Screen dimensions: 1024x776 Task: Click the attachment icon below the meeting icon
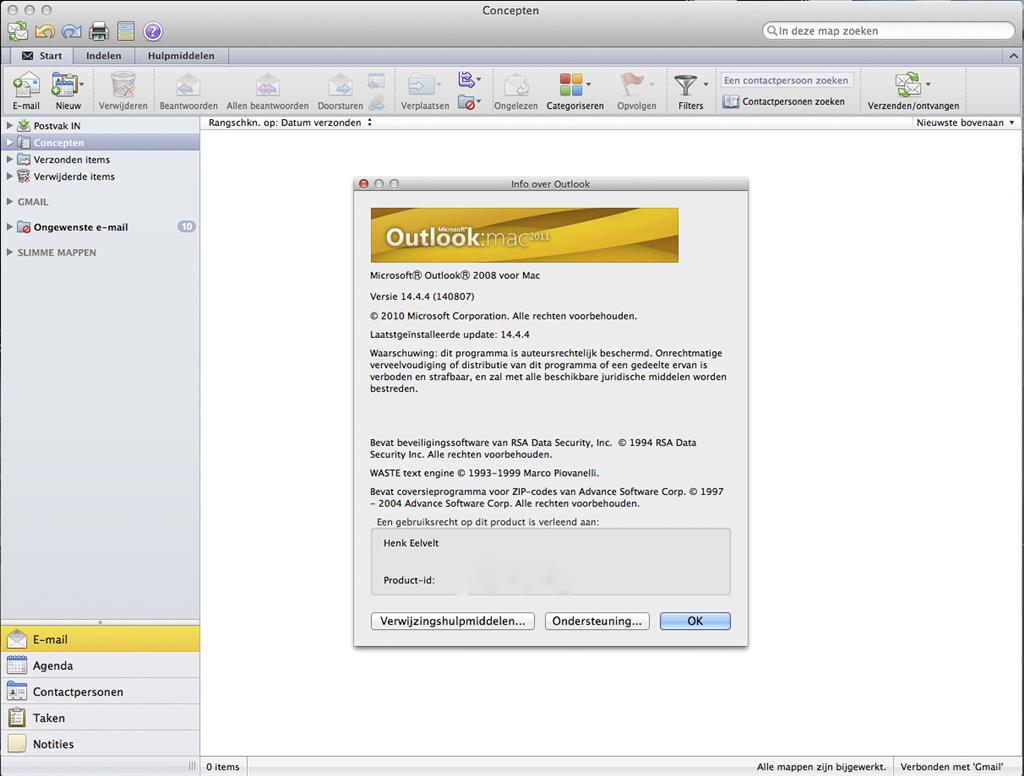(376, 103)
